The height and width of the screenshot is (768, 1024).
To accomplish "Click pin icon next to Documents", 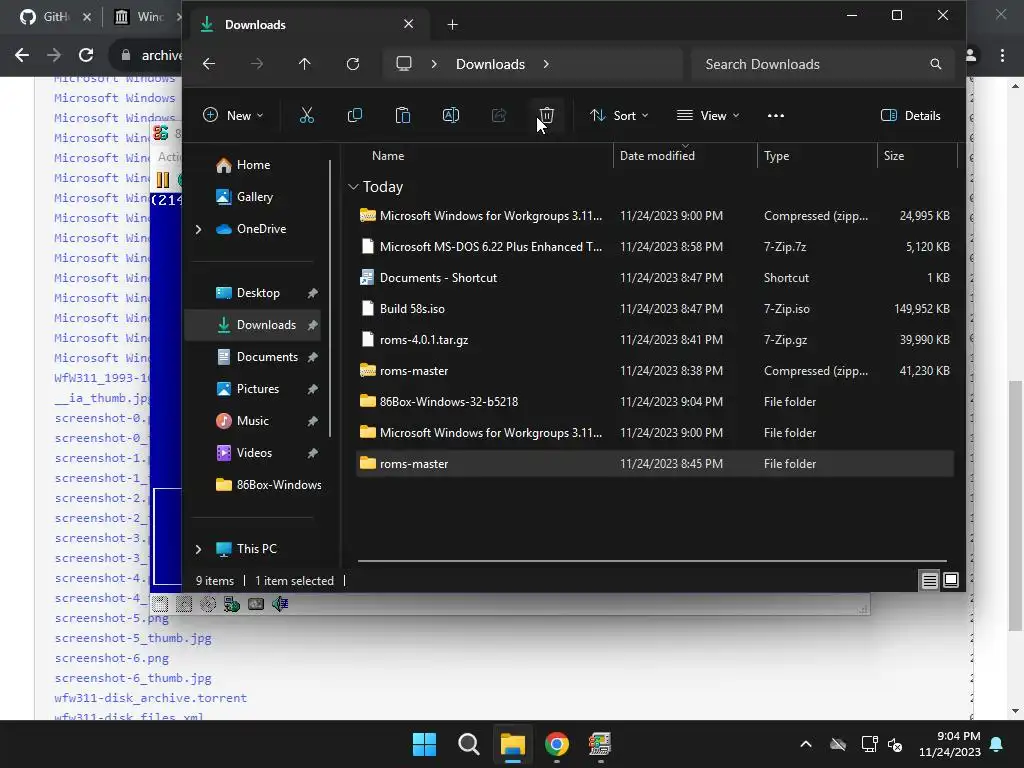I will tap(313, 357).
